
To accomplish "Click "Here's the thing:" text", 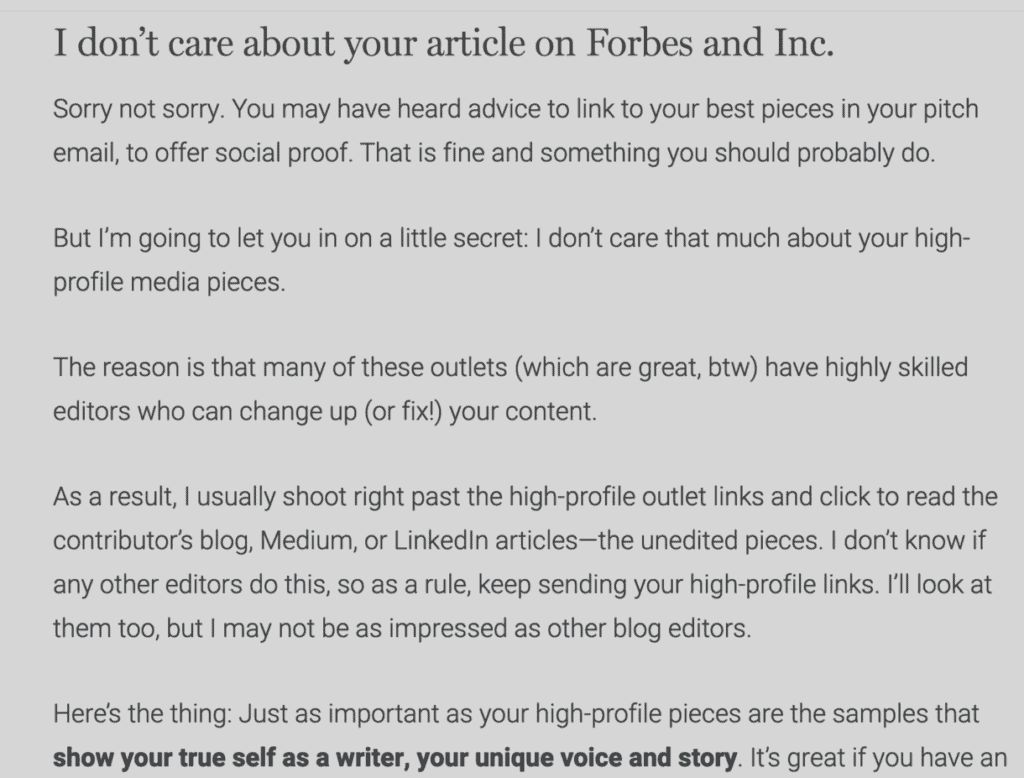I will click(x=142, y=714).
